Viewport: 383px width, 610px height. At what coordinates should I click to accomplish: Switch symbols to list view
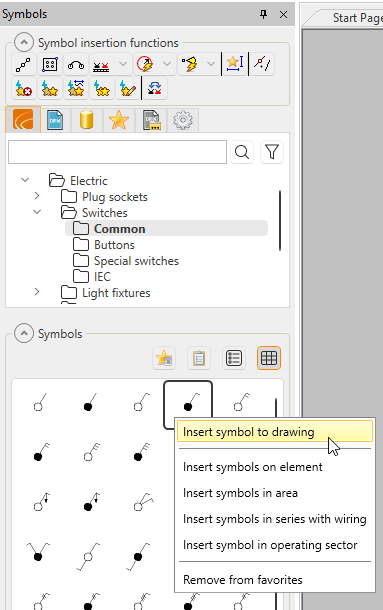point(234,358)
